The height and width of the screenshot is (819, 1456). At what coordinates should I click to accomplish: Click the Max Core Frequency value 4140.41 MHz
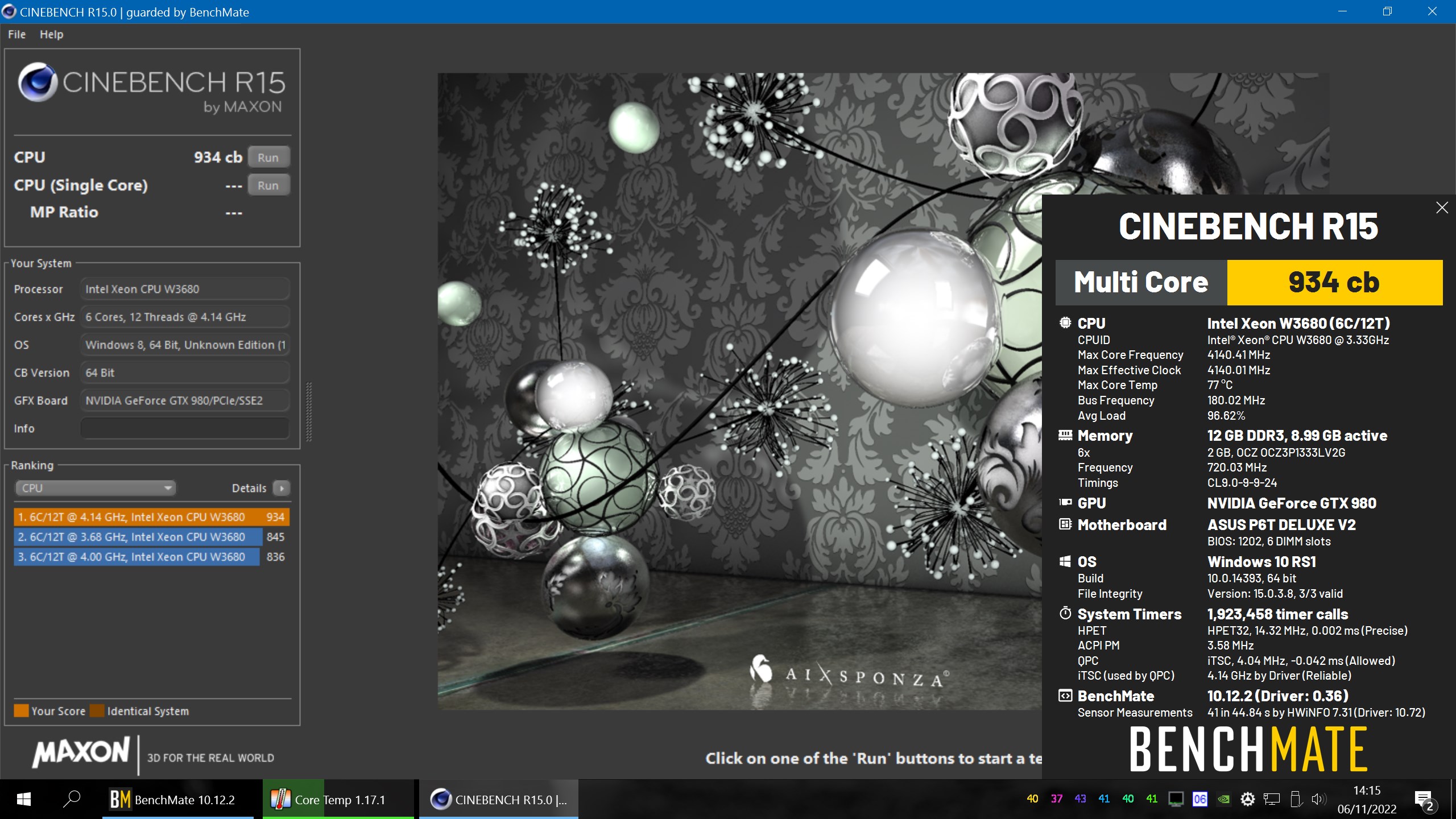(x=1239, y=355)
